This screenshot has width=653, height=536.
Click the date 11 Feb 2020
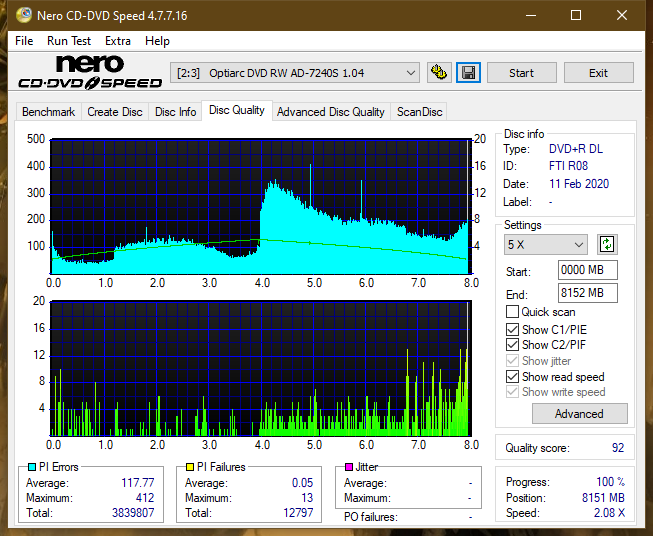pyautogui.click(x=579, y=184)
